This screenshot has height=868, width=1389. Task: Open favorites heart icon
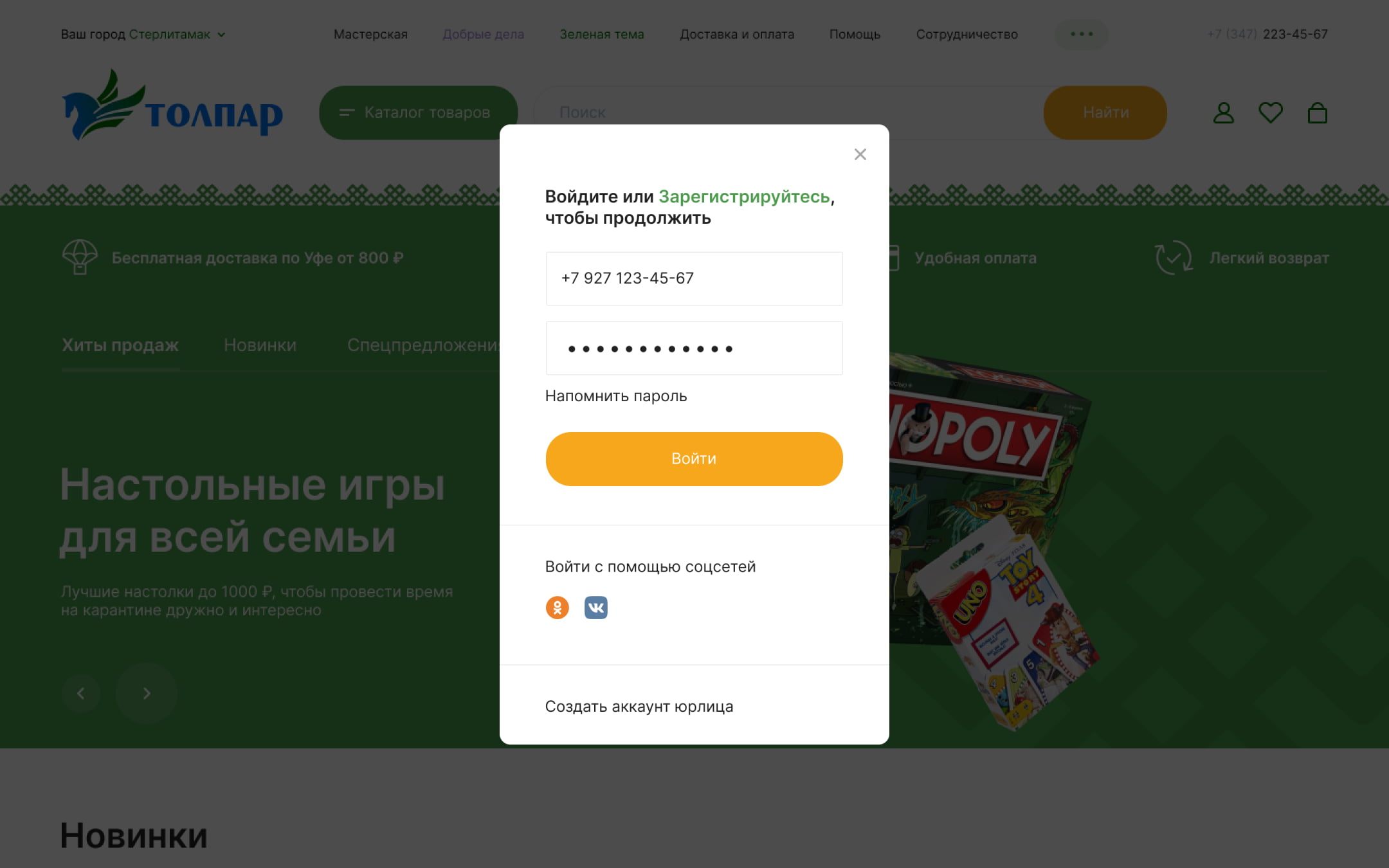(x=1270, y=113)
